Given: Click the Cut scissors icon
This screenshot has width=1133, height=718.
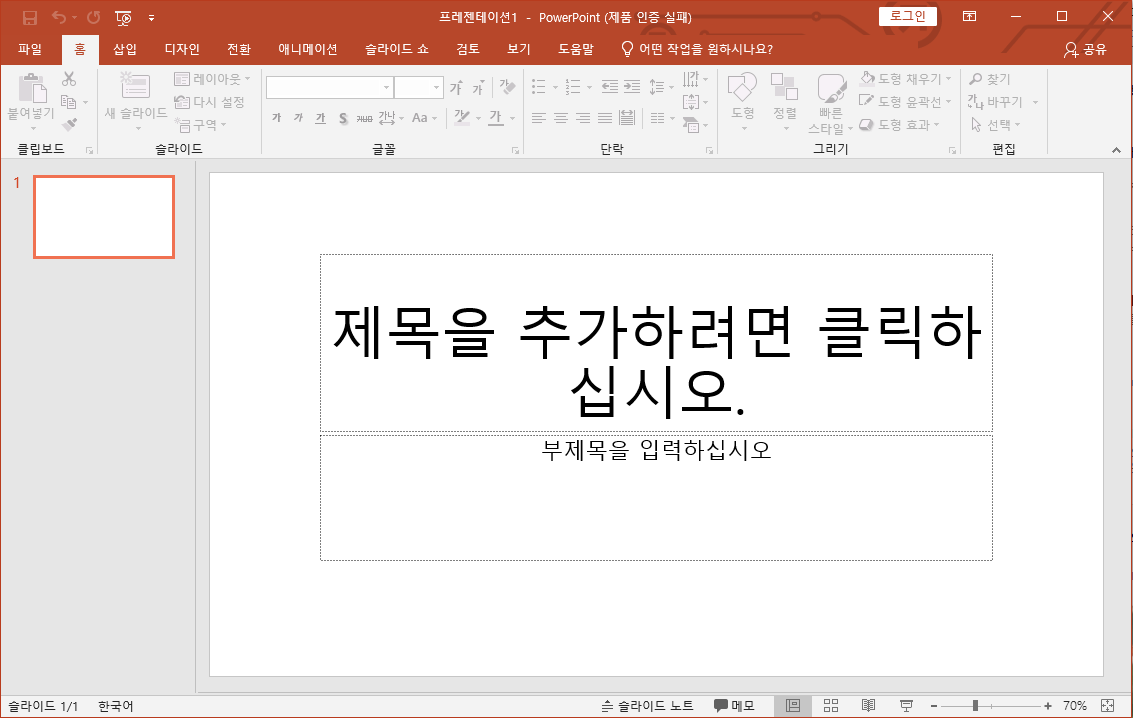Looking at the screenshot, I should [x=69, y=79].
